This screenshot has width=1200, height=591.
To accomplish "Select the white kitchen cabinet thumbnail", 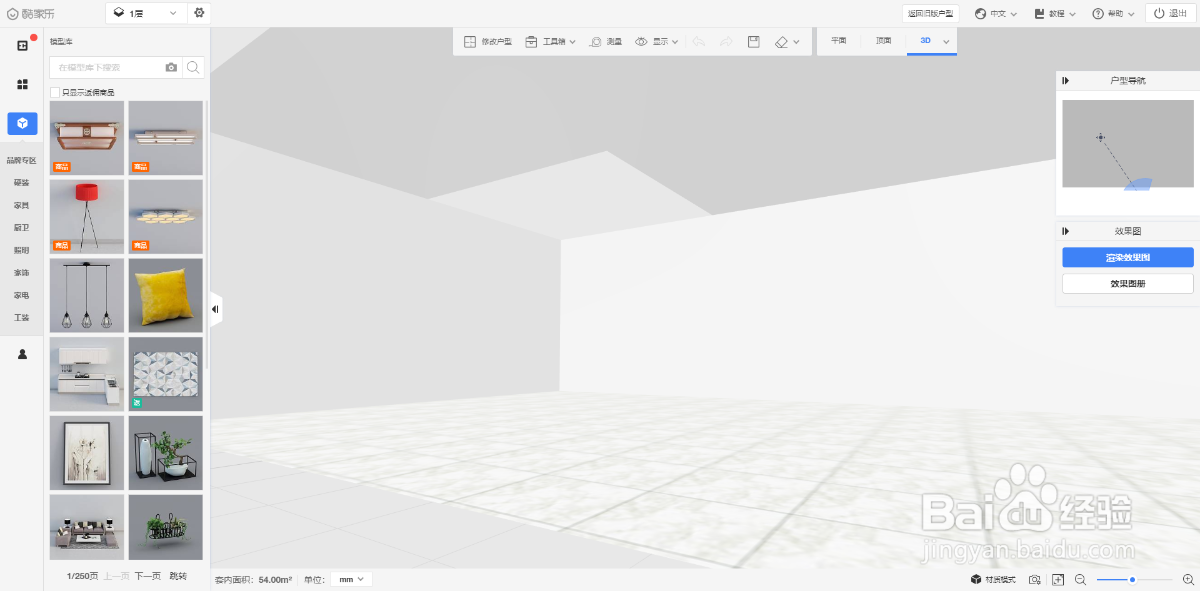I will [x=87, y=374].
